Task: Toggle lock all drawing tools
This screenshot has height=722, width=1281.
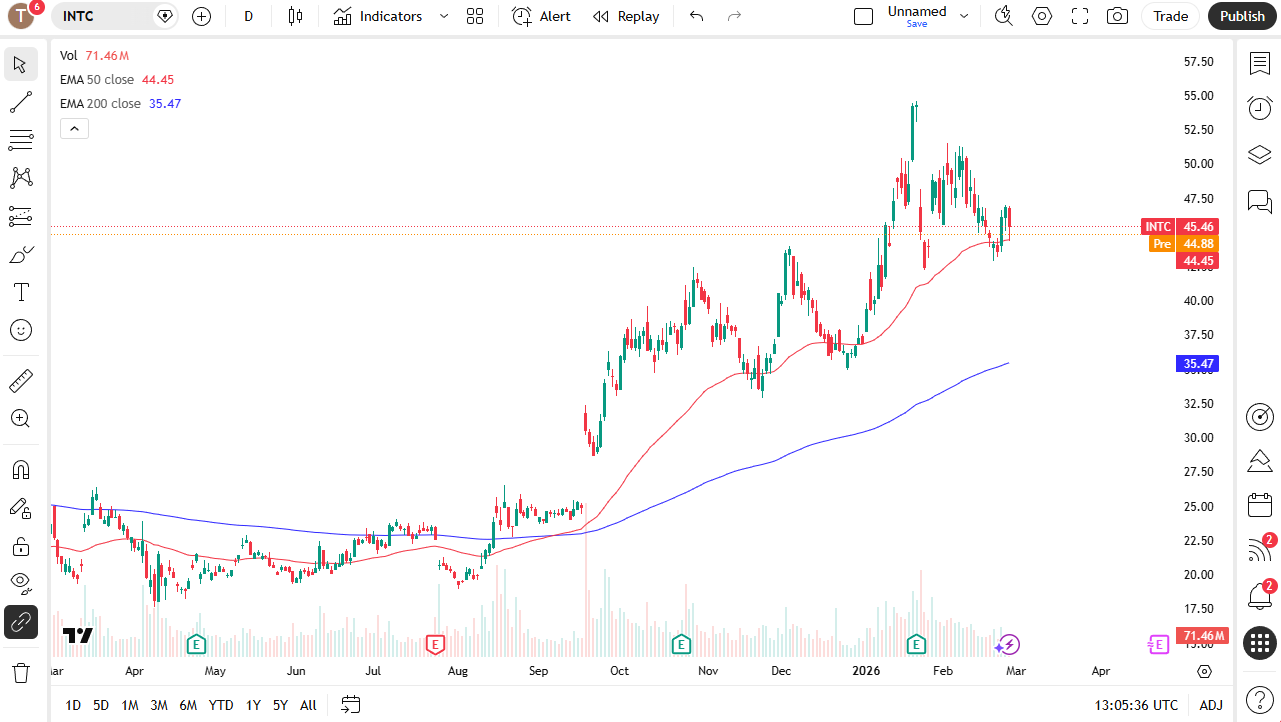Action: [x=21, y=546]
